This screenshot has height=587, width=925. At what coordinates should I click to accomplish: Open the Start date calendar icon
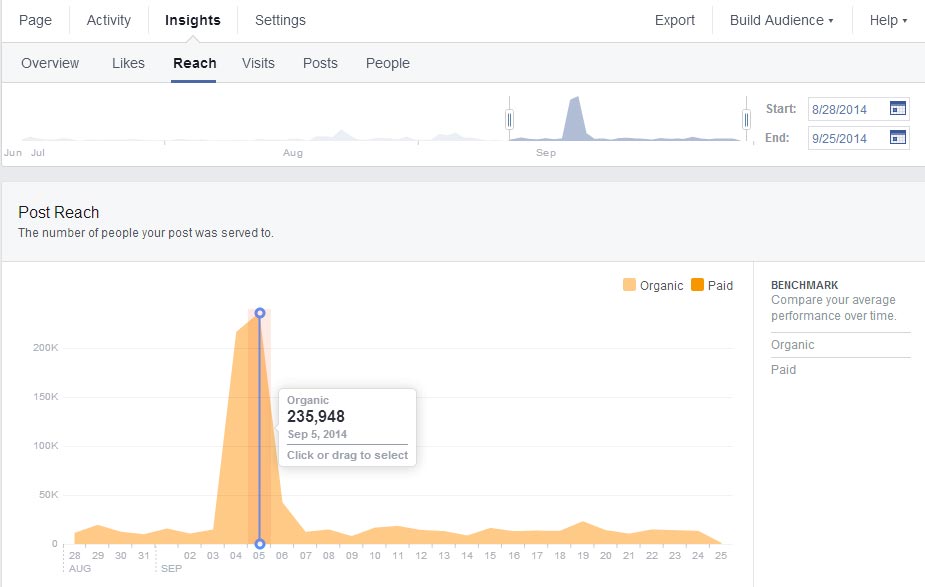[x=897, y=109]
